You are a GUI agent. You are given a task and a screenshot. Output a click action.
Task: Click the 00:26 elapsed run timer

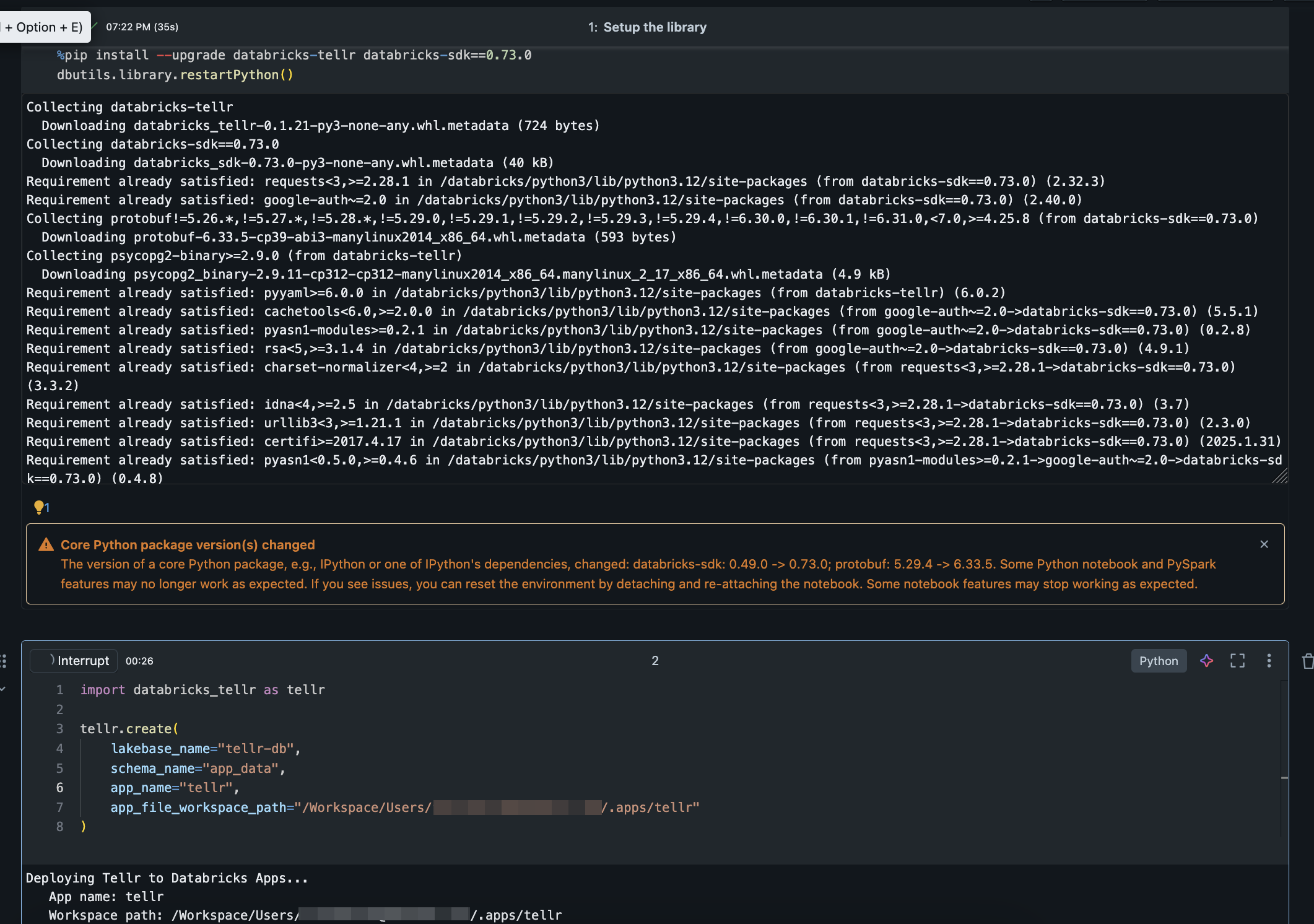click(139, 661)
